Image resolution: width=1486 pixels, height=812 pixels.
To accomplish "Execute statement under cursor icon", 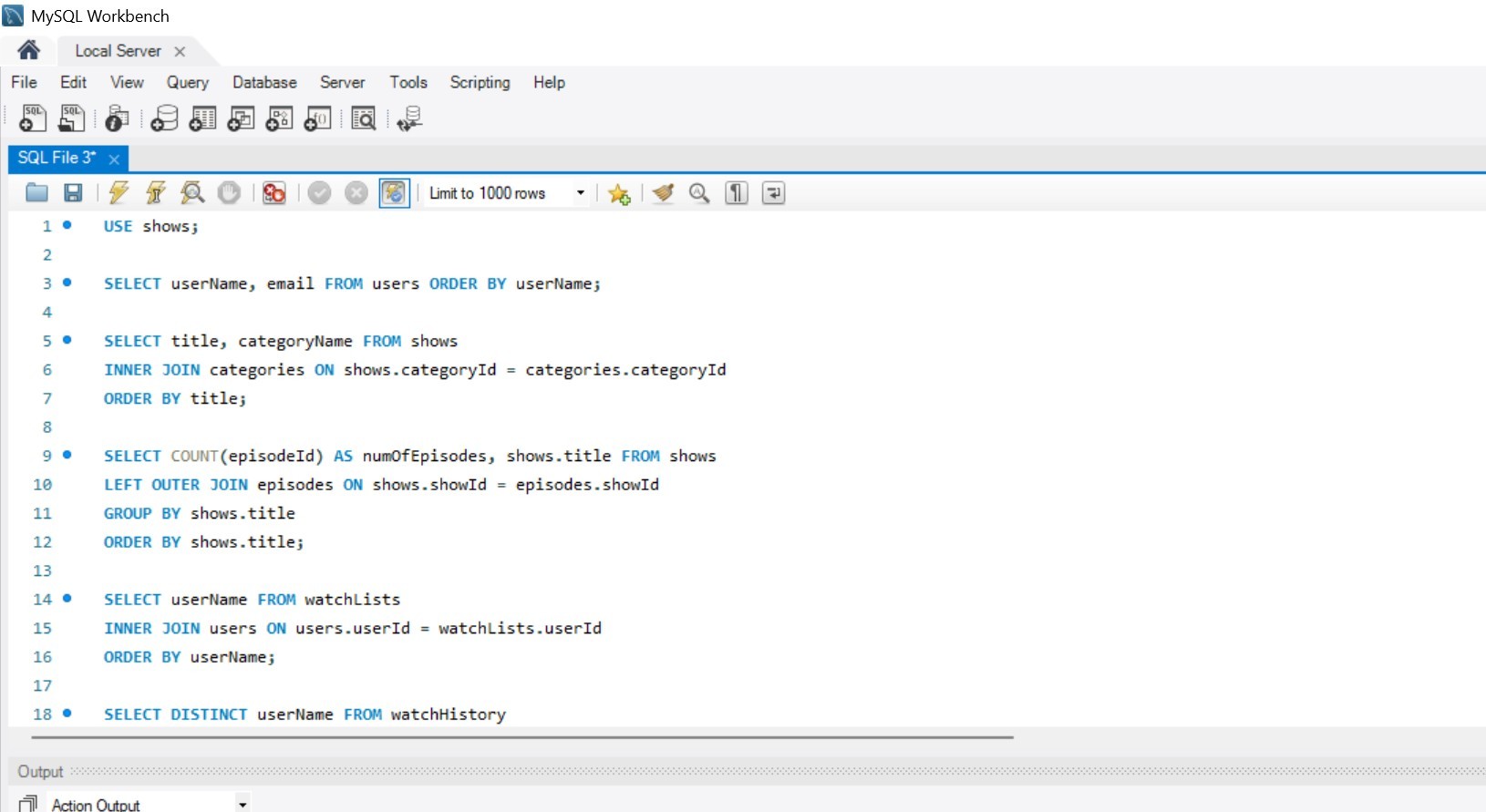I will [156, 192].
